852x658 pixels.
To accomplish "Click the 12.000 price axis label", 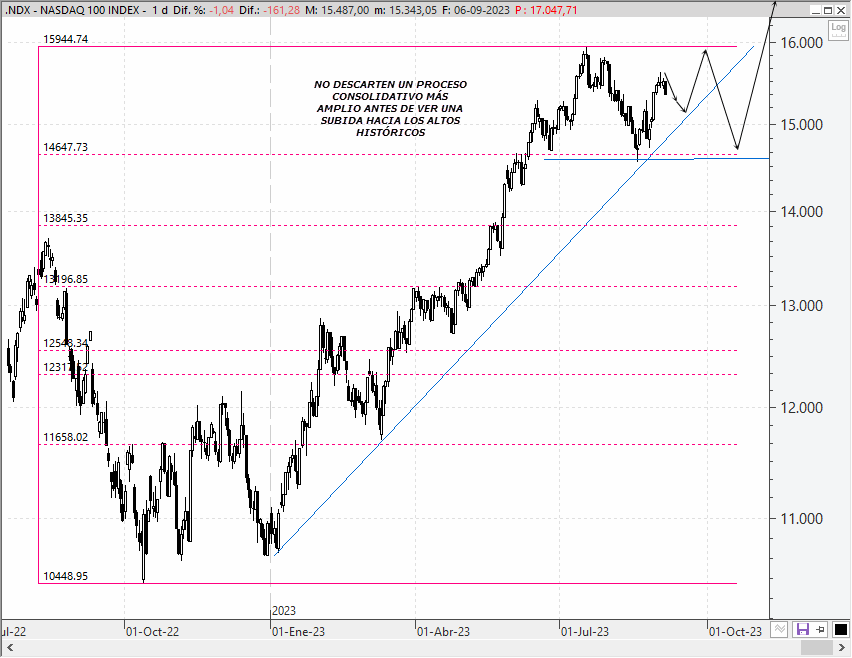I will [801, 408].
